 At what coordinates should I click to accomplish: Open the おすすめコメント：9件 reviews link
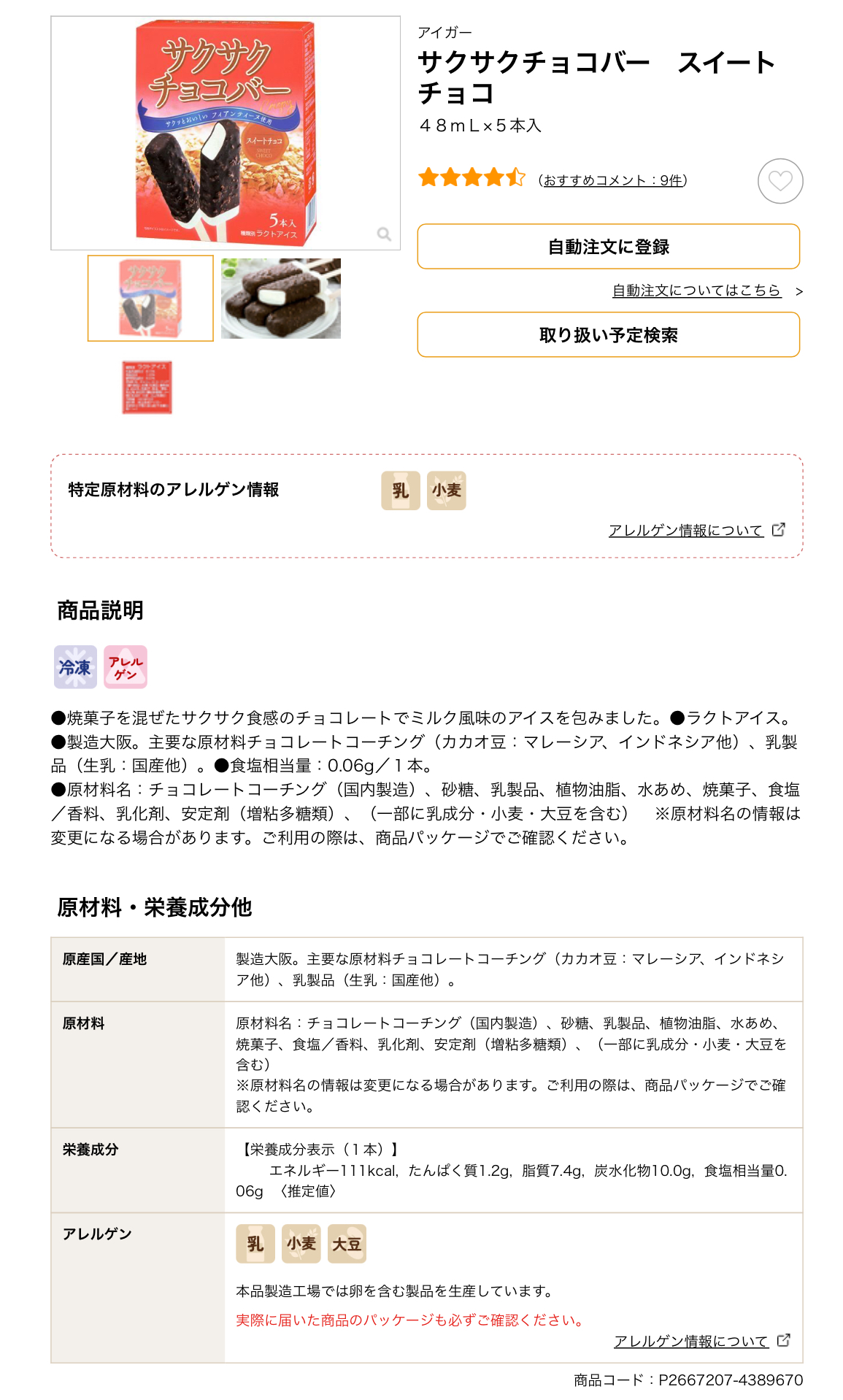(x=612, y=180)
